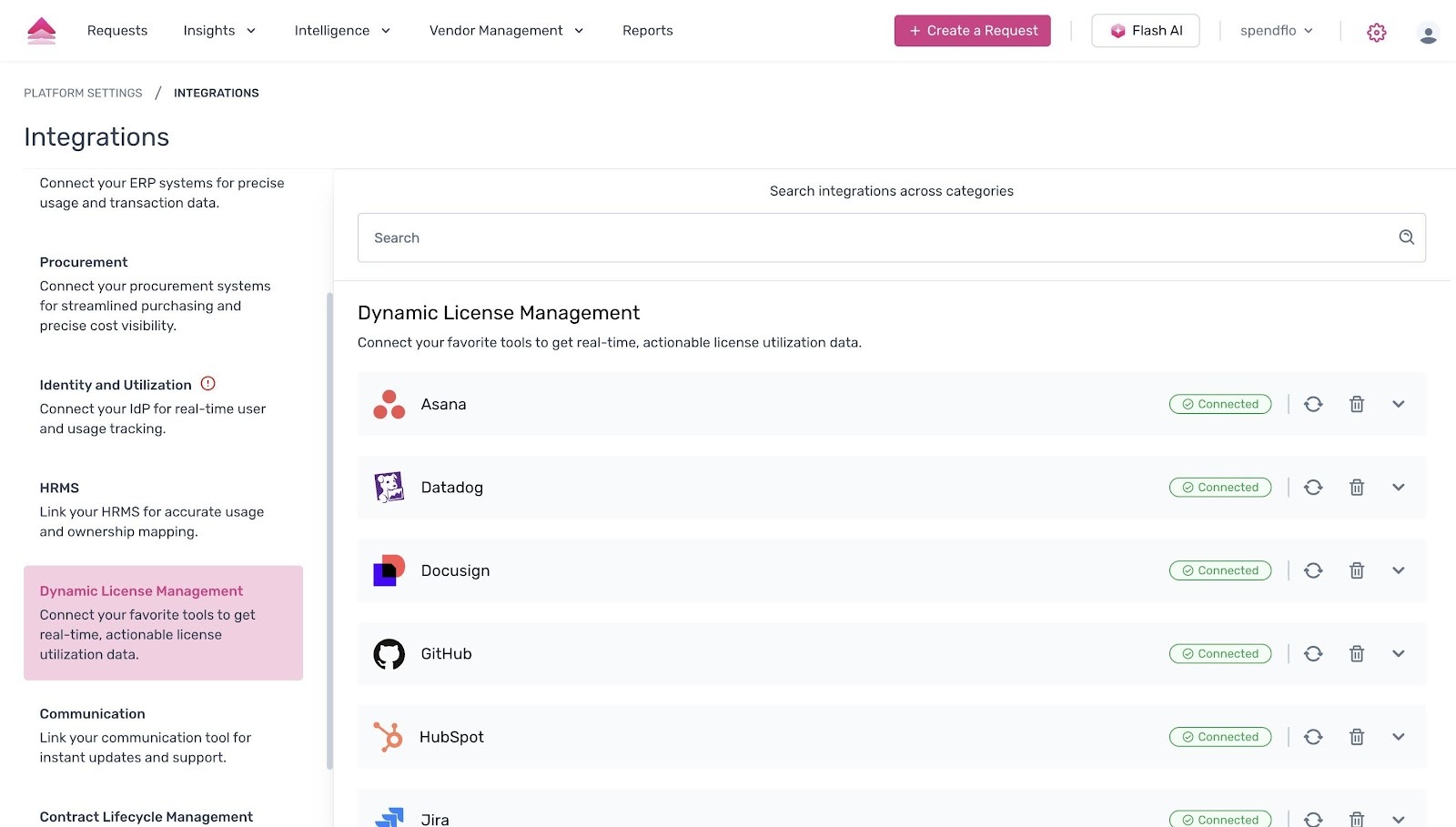Click Datadog Connected status badge
This screenshot has height=827, width=1456.
tap(1220, 488)
